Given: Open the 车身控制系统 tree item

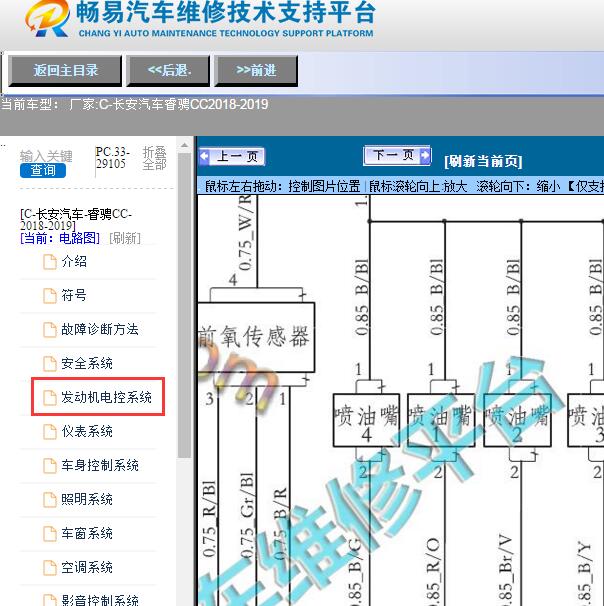Looking at the screenshot, I should (100, 465).
